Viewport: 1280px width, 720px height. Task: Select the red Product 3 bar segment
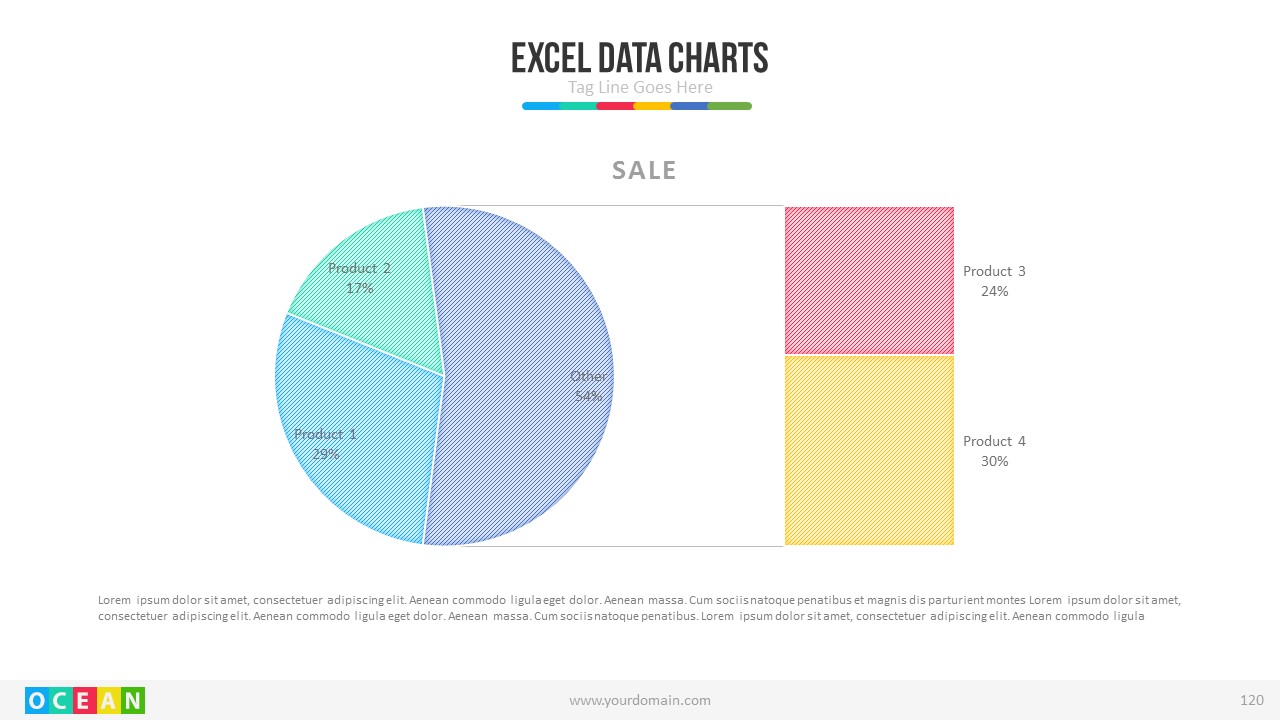pos(869,280)
